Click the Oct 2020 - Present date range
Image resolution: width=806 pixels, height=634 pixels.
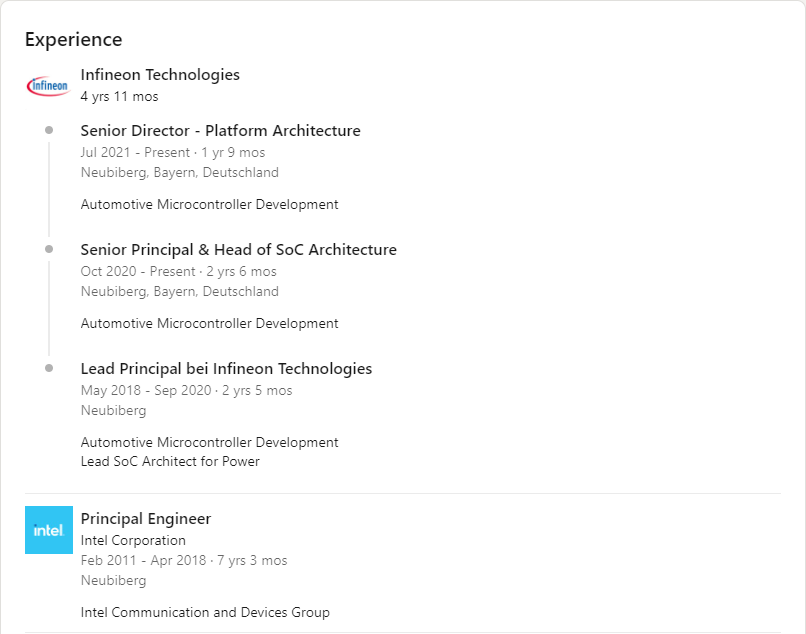click(138, 271)
